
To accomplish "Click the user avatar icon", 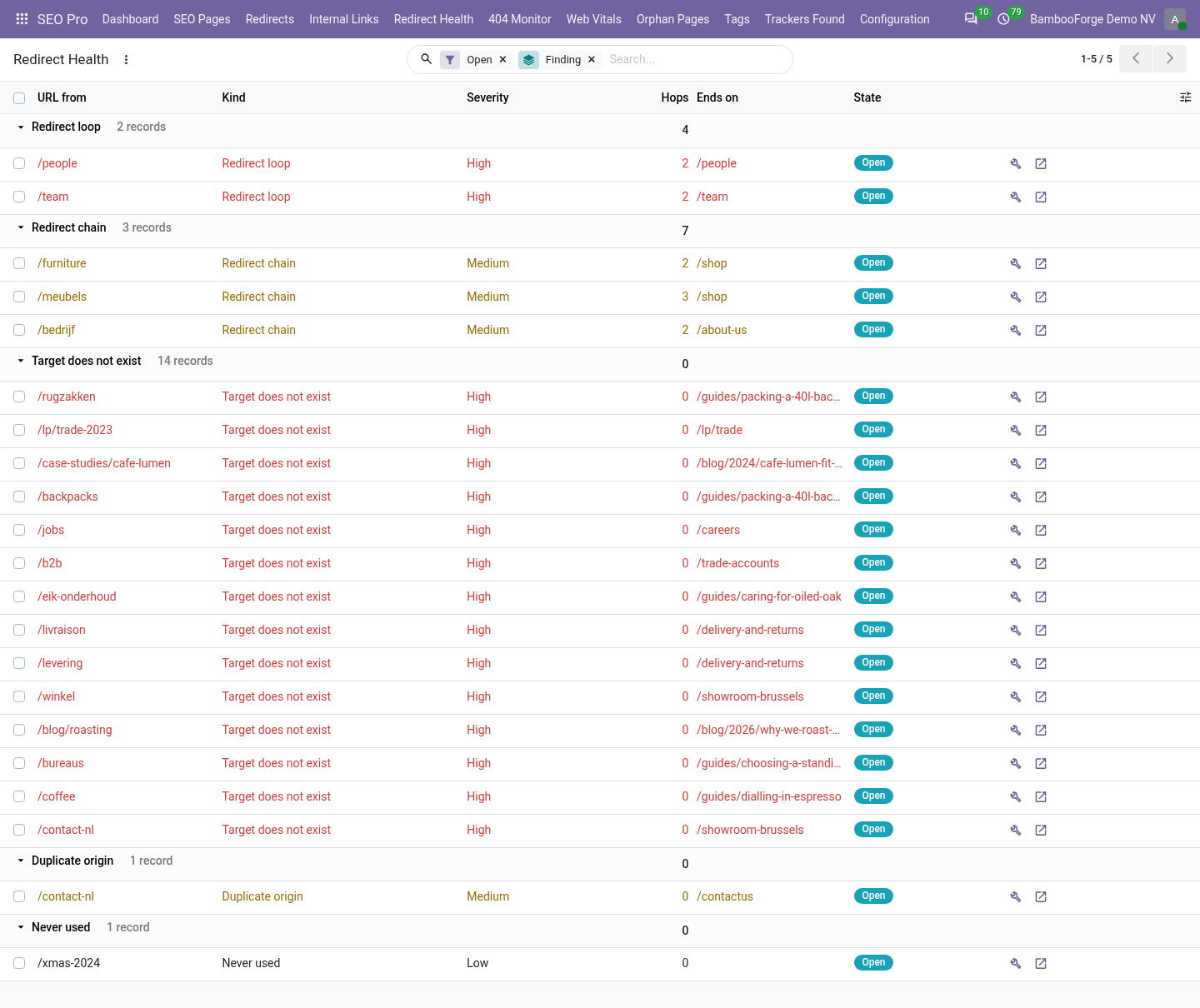I will tap(1175, 19).
